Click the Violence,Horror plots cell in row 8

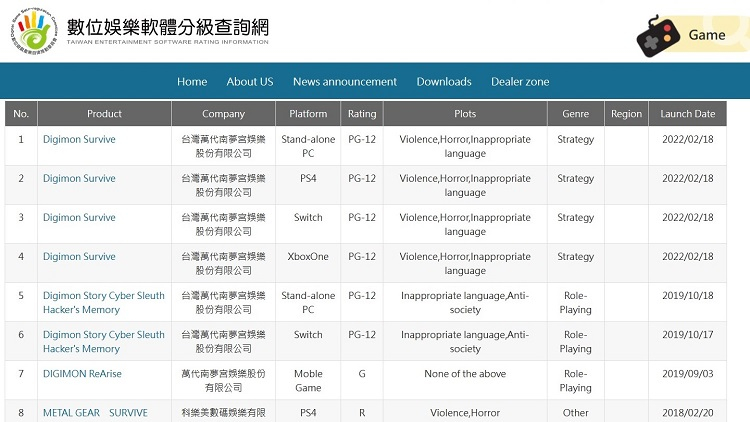pos(465,412)
